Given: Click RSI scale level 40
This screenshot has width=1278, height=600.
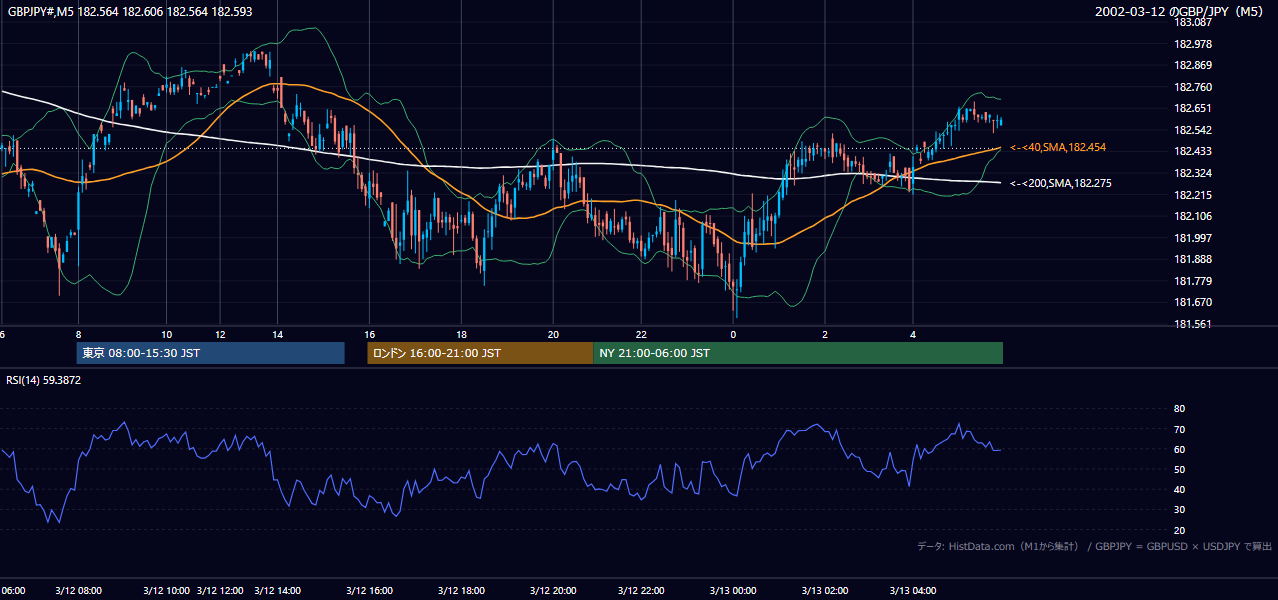Looking at the screenshot, I should coord(1179,489).
